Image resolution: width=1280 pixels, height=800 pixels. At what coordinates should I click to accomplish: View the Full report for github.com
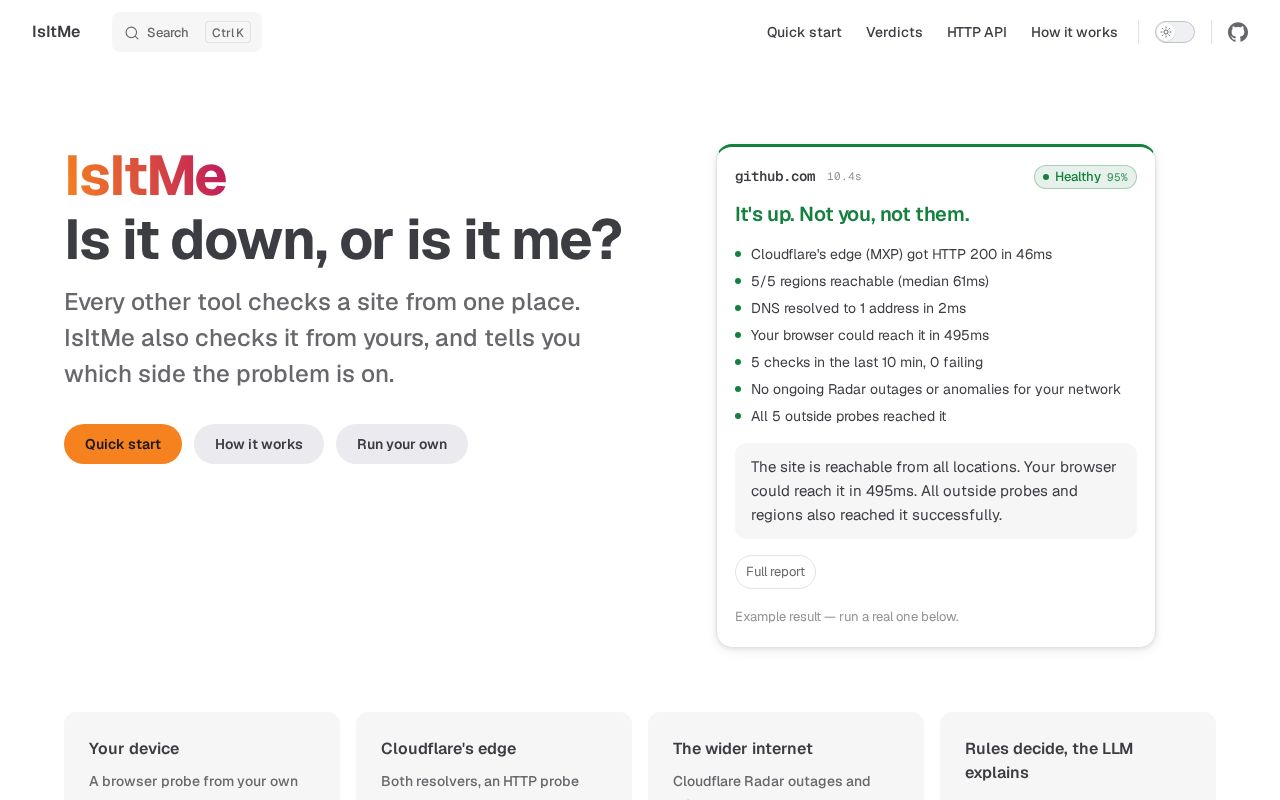[x=775, y=572]
